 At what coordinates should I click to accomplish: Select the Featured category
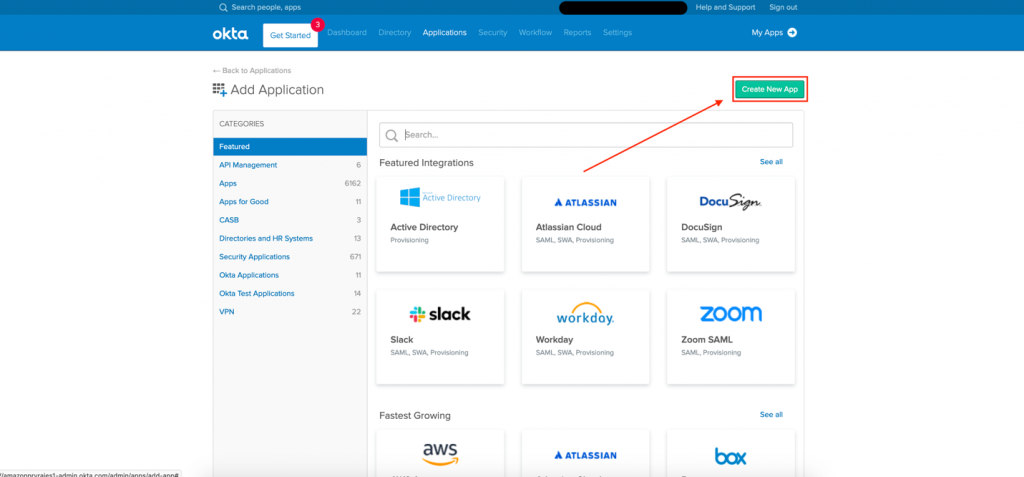[x=290, y=147]
